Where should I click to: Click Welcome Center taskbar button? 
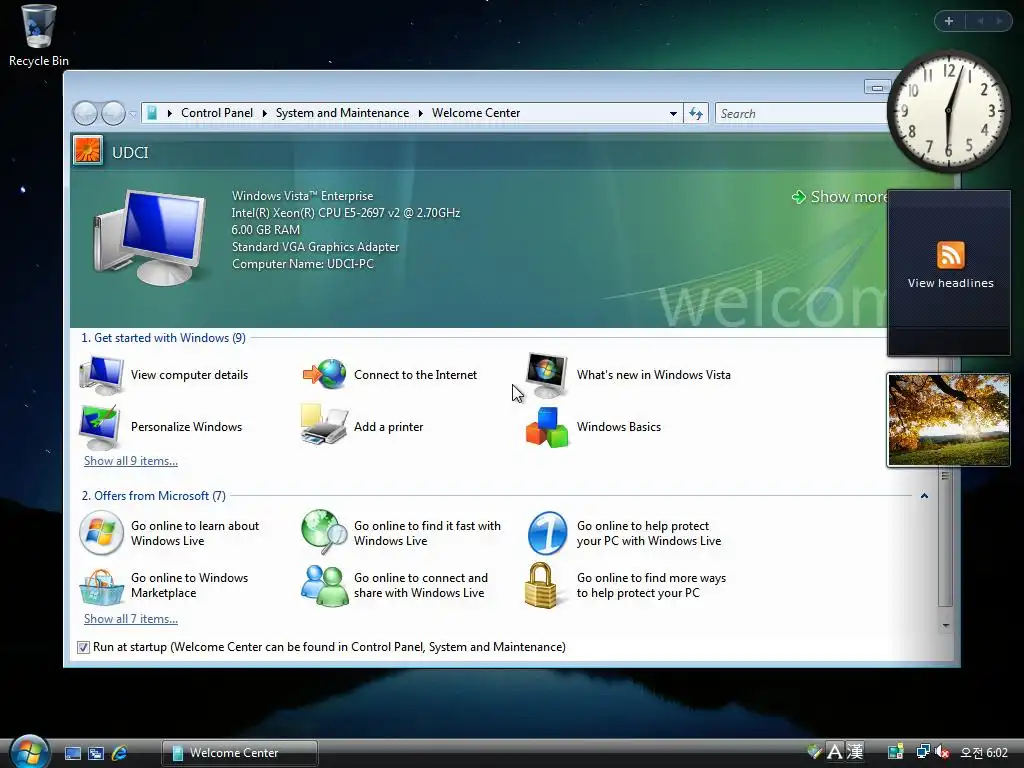point(240,753)
